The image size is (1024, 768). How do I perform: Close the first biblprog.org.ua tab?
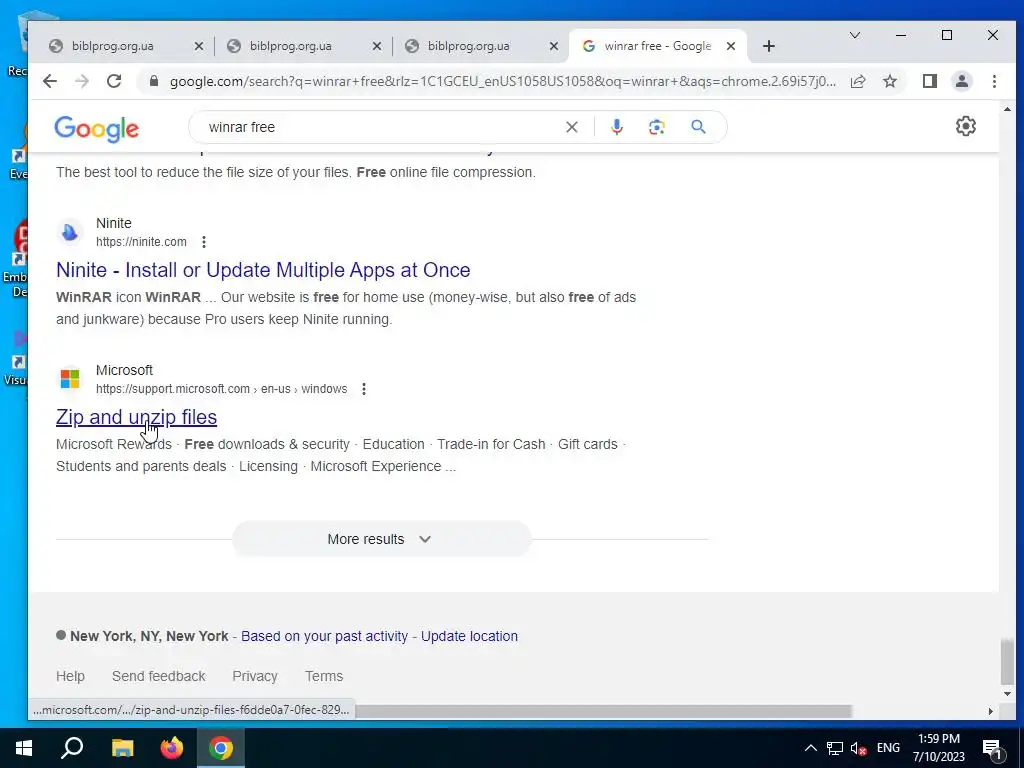point(199,46)
